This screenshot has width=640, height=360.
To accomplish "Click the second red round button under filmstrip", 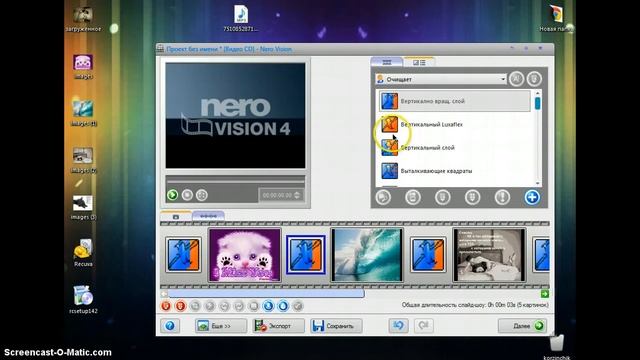I will point(180,306).
